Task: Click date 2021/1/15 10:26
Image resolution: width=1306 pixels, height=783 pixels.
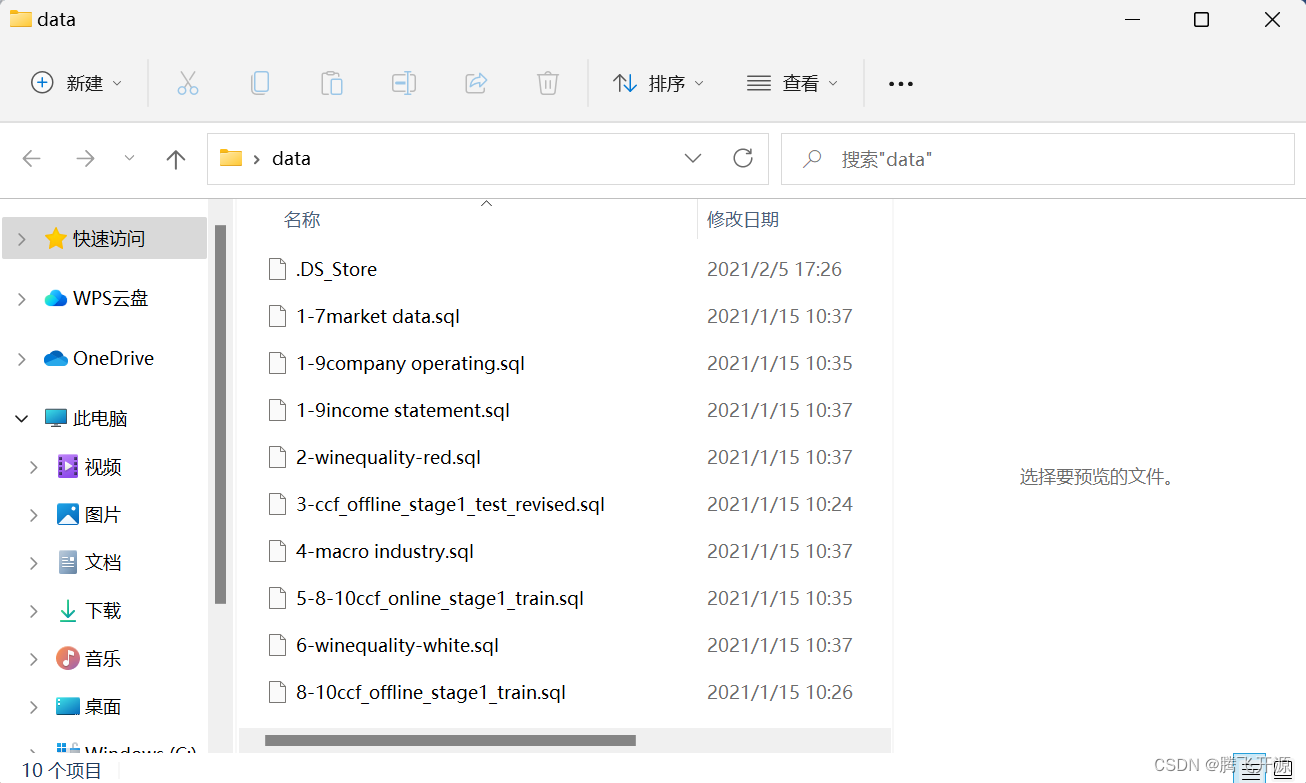Action: [x=780, y=692]
